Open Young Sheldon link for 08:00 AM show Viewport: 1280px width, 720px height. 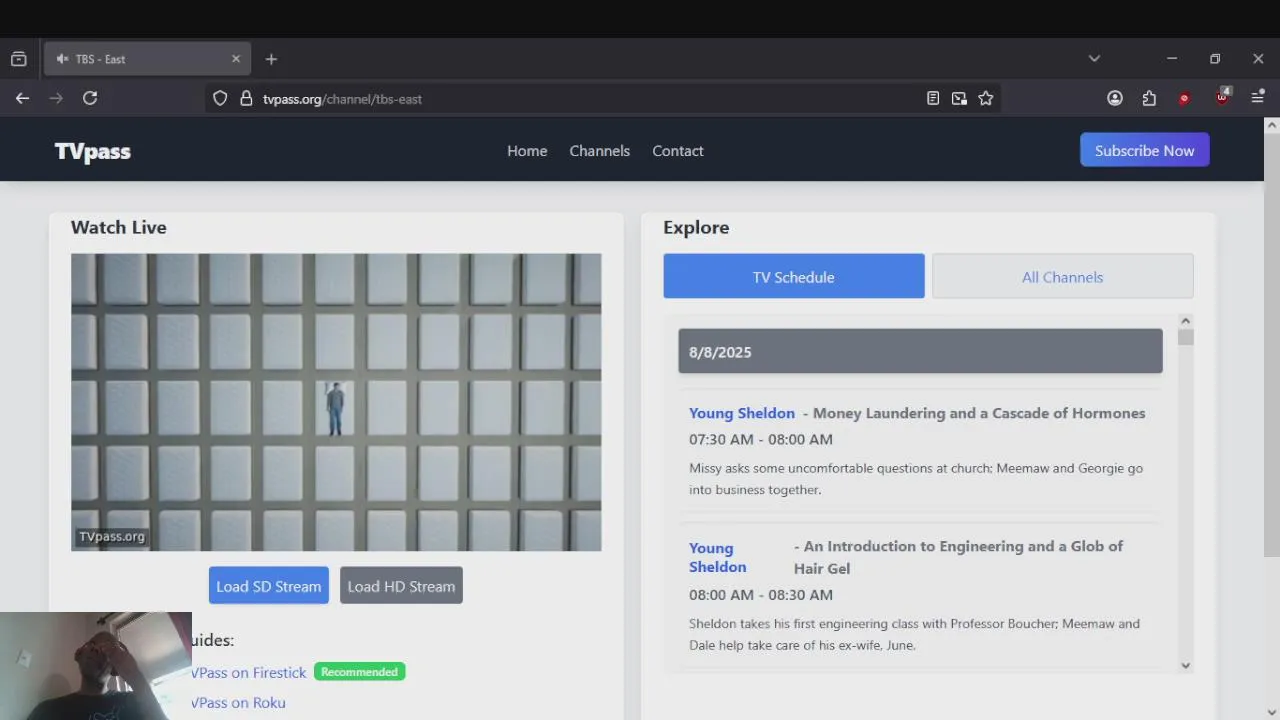tap(718, 557)
